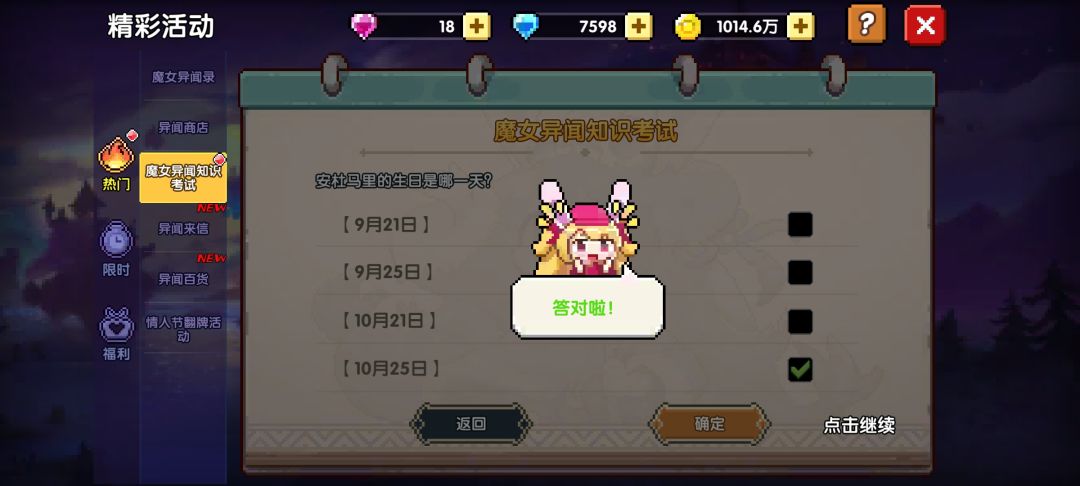Add blue diamonds with plus icon

638,27
